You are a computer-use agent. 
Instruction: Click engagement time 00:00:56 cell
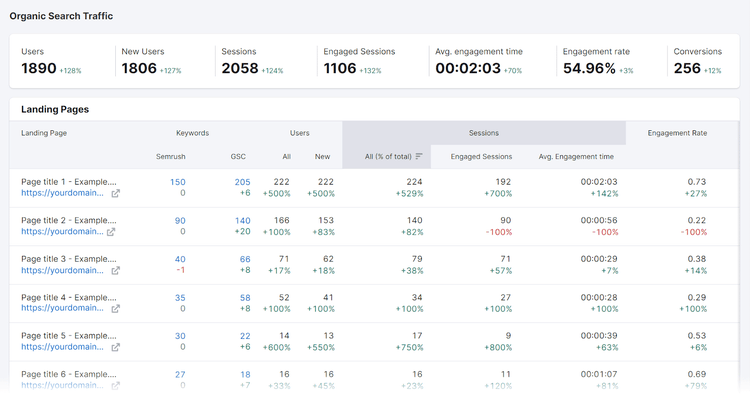pyautogui.click(x=599, y=220)
